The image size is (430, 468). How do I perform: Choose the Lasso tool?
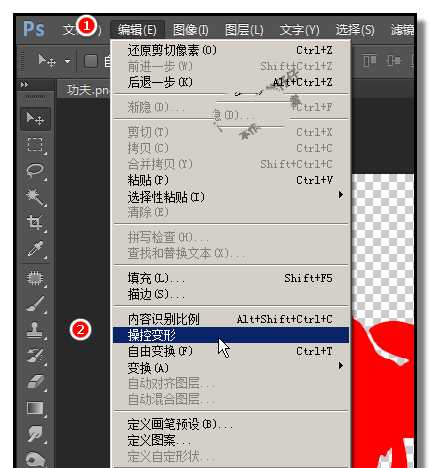click(35, 171)
